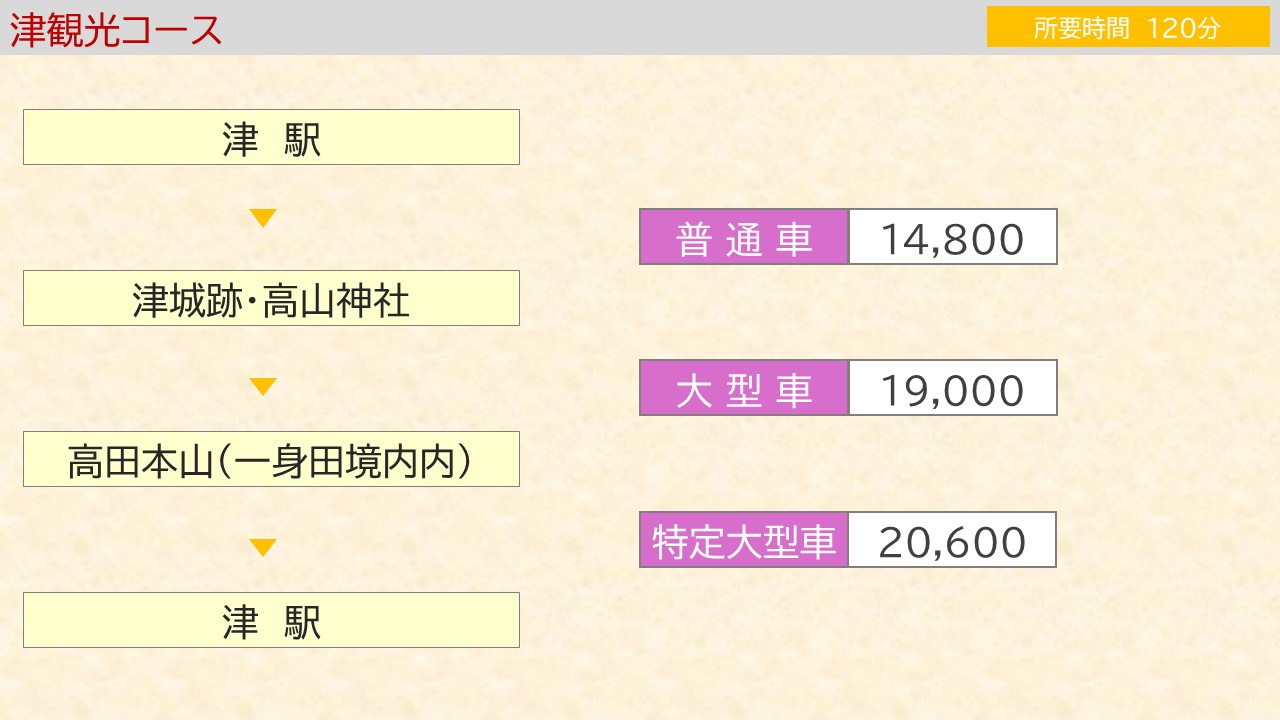Select the 普通車 vehicle label

click(744, 237)
